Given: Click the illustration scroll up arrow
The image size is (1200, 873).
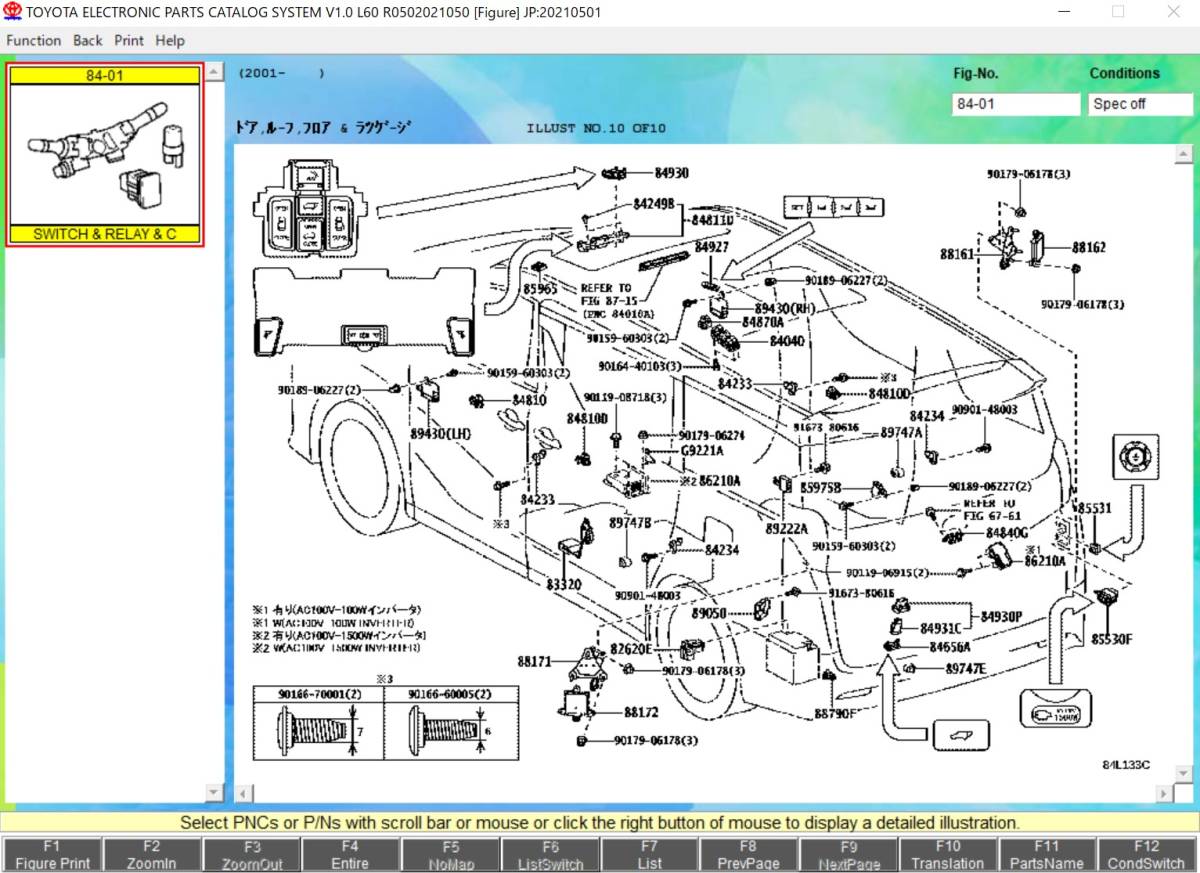Looking at the screenshot, I should coord(1183,153).
